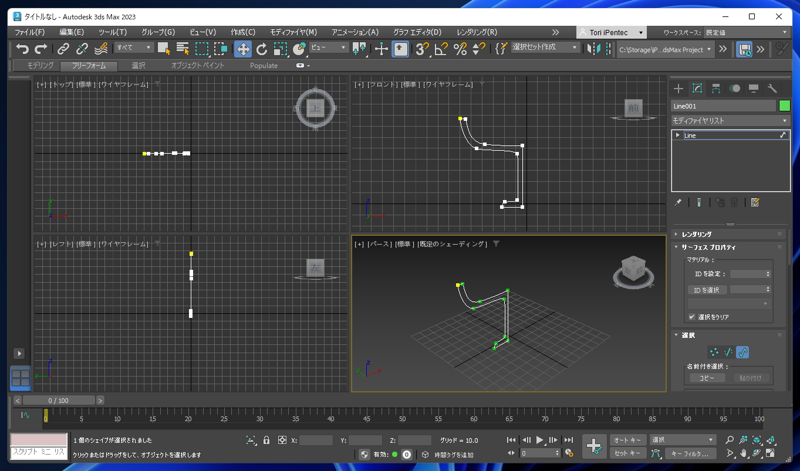Screen dimensions: 800x471
Task: Click the コピー button
Action: [x=707, y=378]
